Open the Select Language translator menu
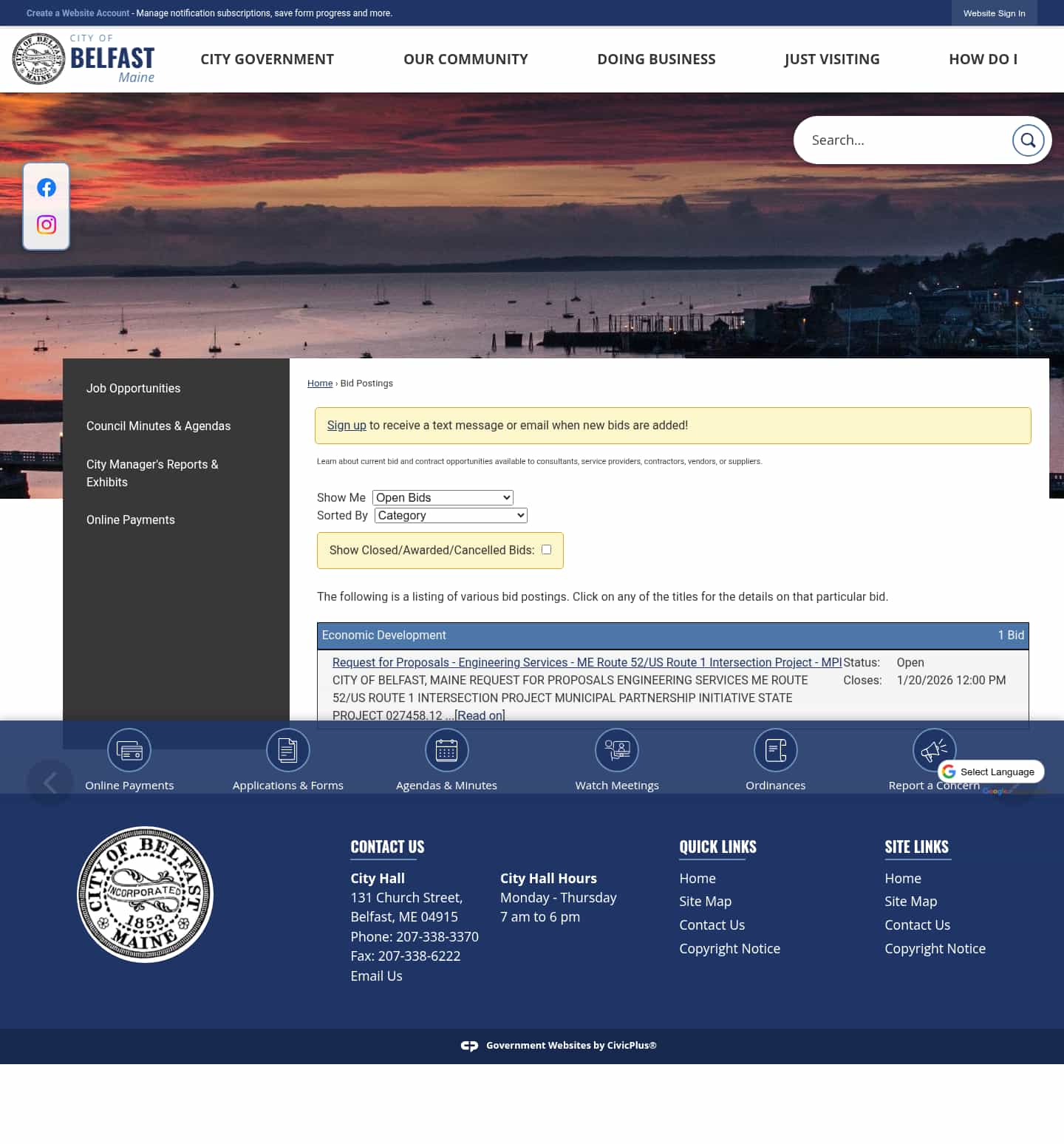1064x1144 pixels. (x=993, y=771)
